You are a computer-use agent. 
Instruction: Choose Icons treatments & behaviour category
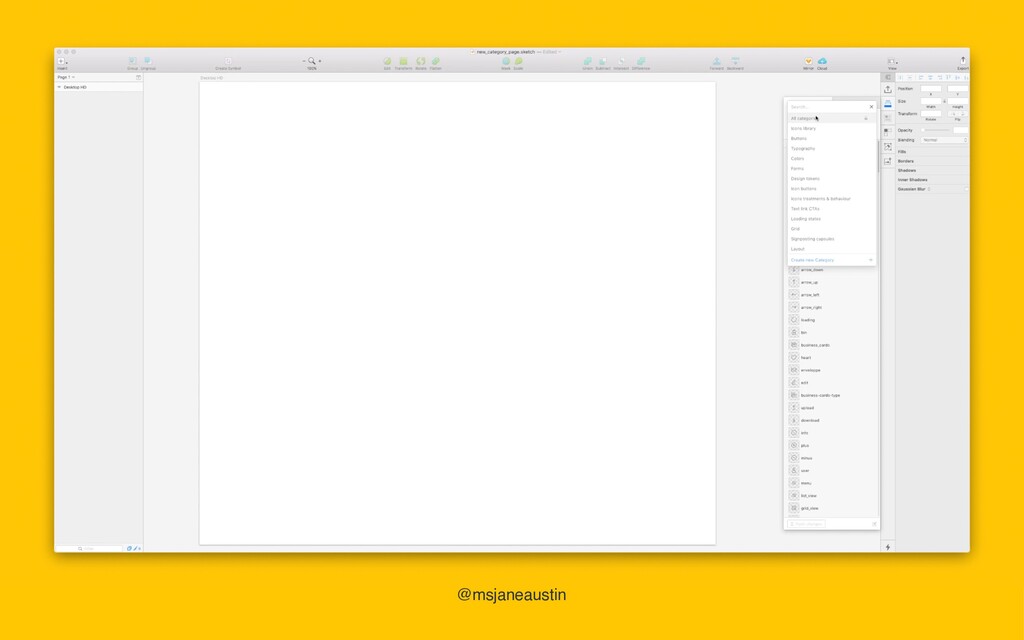pyautogui.click(x=830, y=199)
